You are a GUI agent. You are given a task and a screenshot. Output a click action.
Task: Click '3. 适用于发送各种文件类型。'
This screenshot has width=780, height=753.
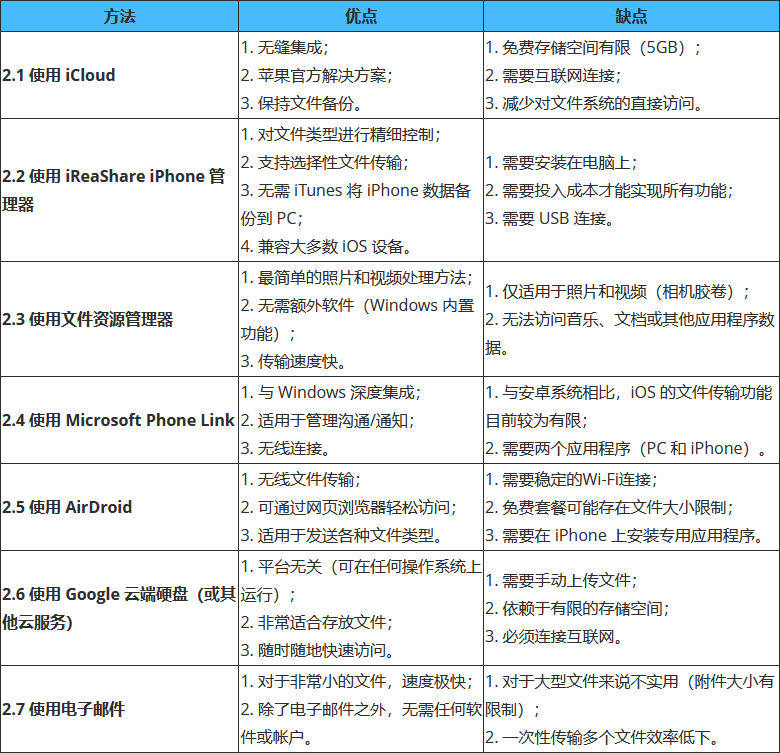coord(342,536)
